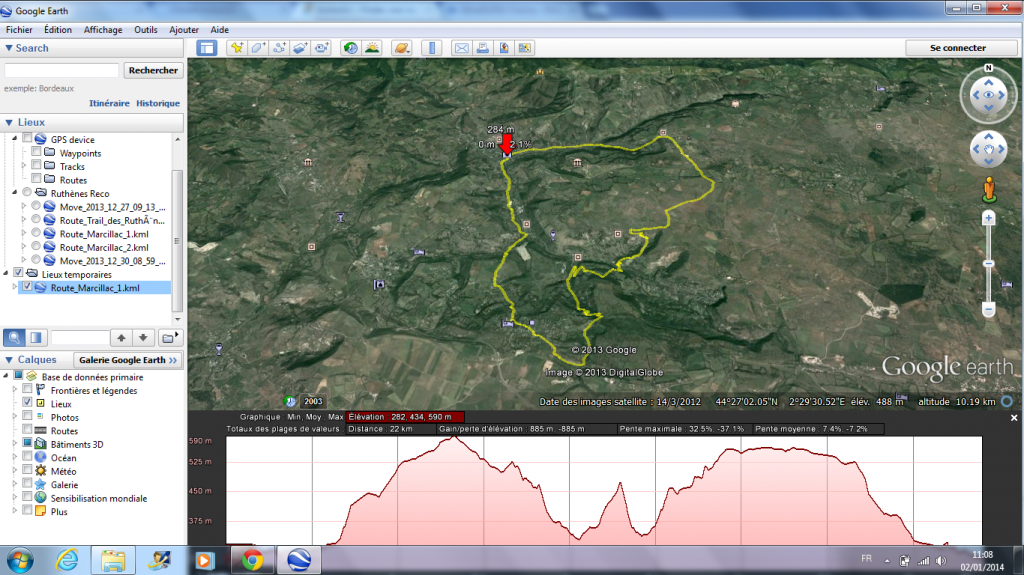1024x575 pixels.
Task: Select Route_Marcillac_2.kml radio button
Action: click(x=37, y=246)
